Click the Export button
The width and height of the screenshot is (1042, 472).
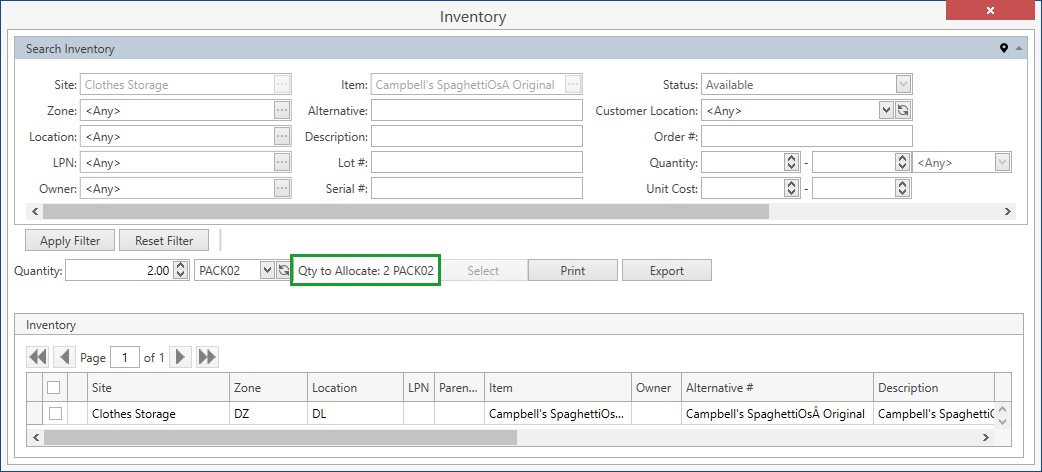[x=667, y=271]
